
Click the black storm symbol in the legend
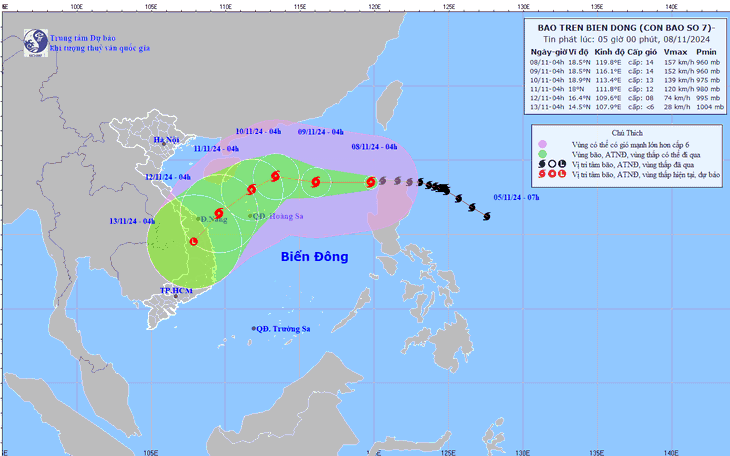coord(542,164)
